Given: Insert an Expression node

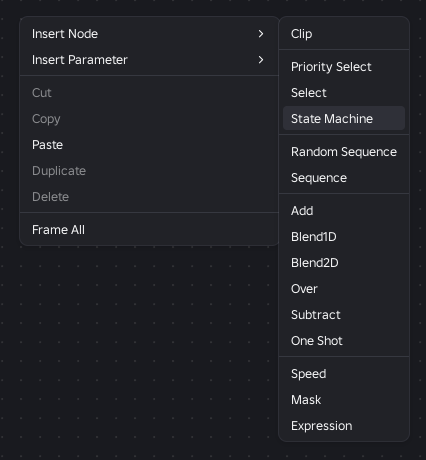Looking at the screenshot, I should [x=344, y=426].
